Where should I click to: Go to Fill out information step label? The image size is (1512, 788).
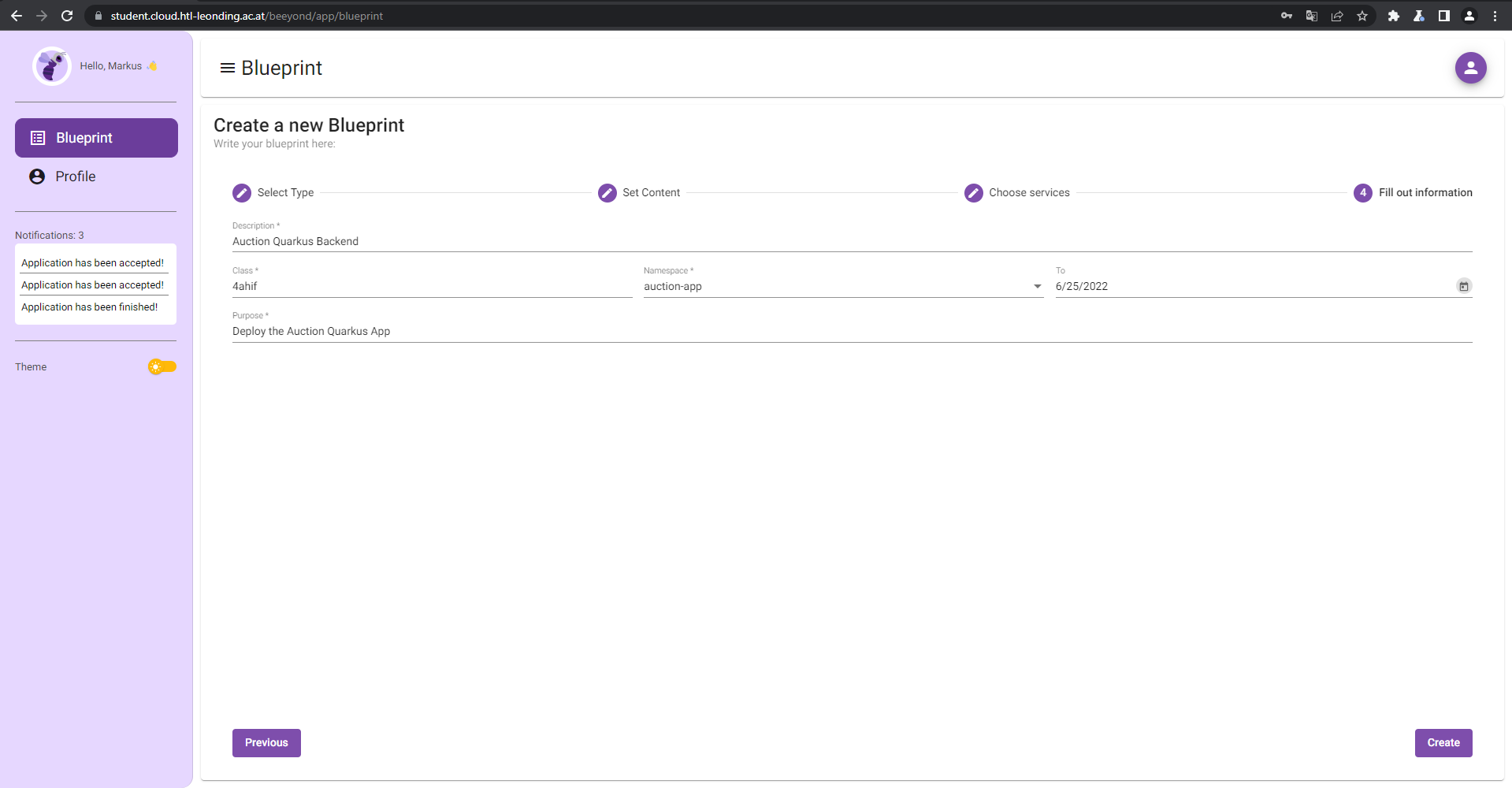[x=1425, y=193]
